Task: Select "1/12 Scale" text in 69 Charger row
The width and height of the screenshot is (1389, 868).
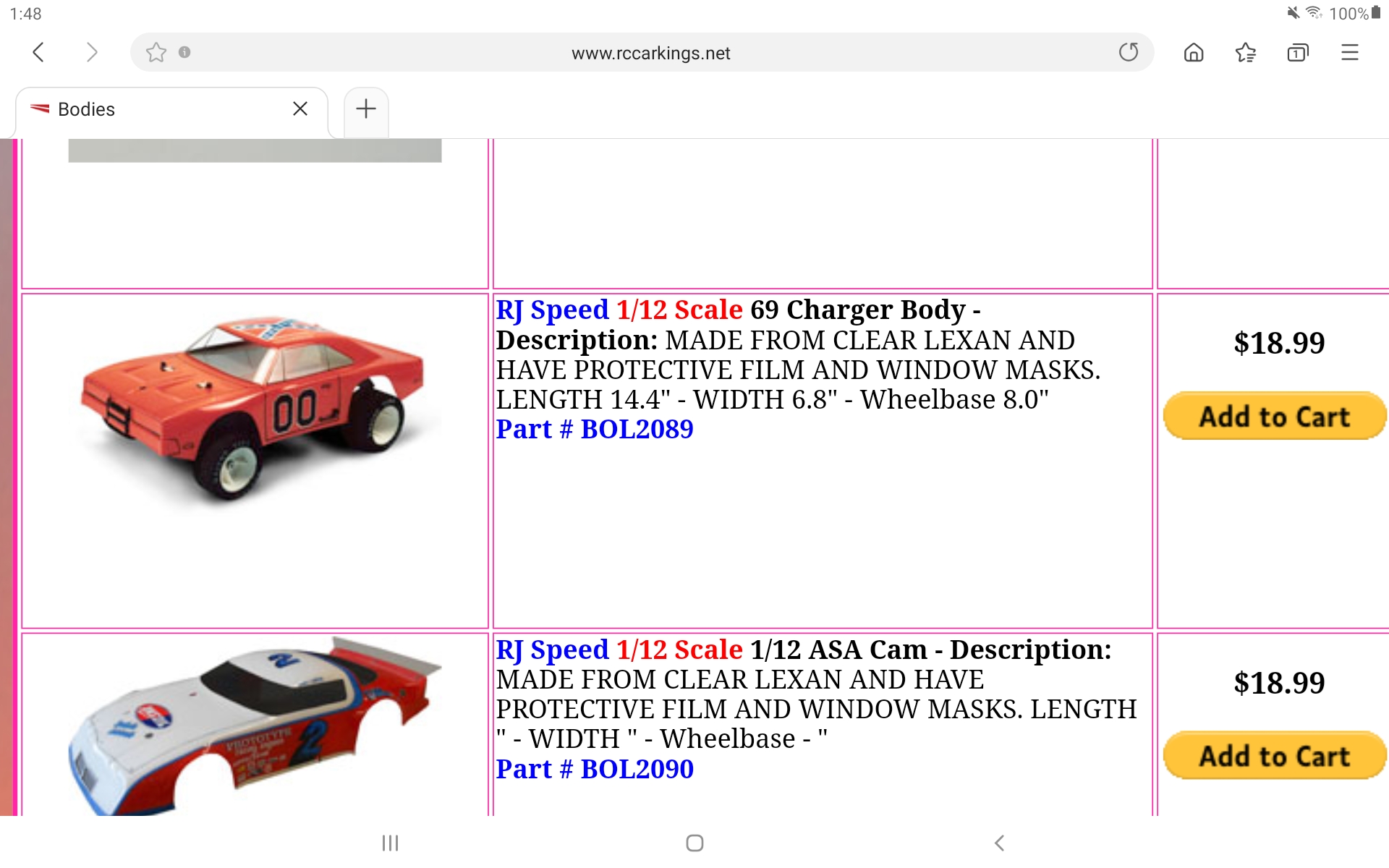Action: pyautogui.click(x=679, y=310)
